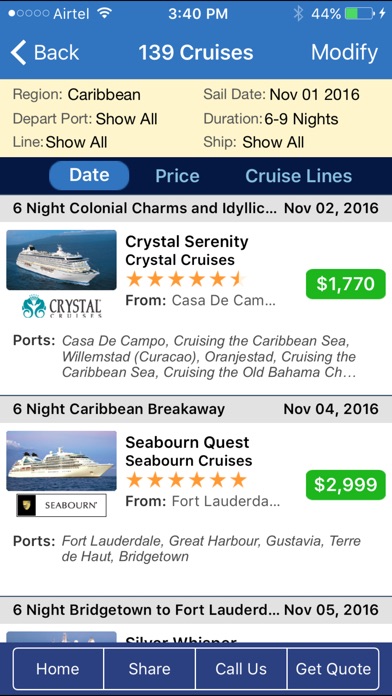Sort results by Date
Viewport: 392px width, 696px height.
click(x=89, y=175)
